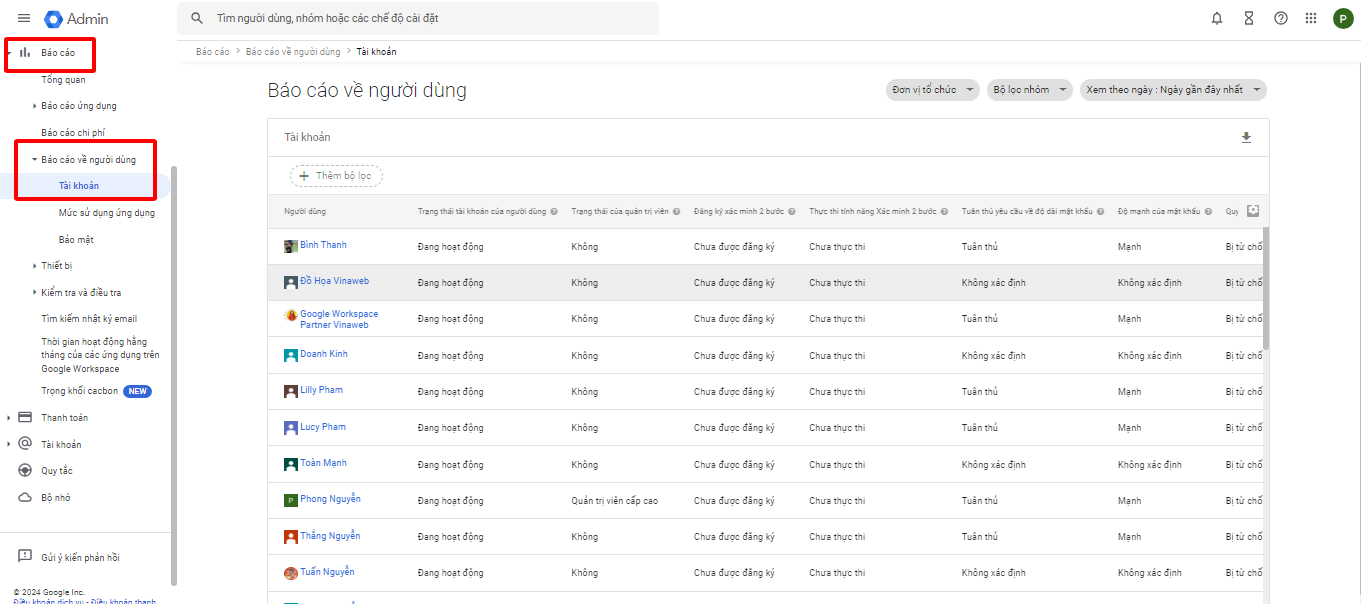Click Báo cáo in the breadcrumb

click(x=212, y=52)
